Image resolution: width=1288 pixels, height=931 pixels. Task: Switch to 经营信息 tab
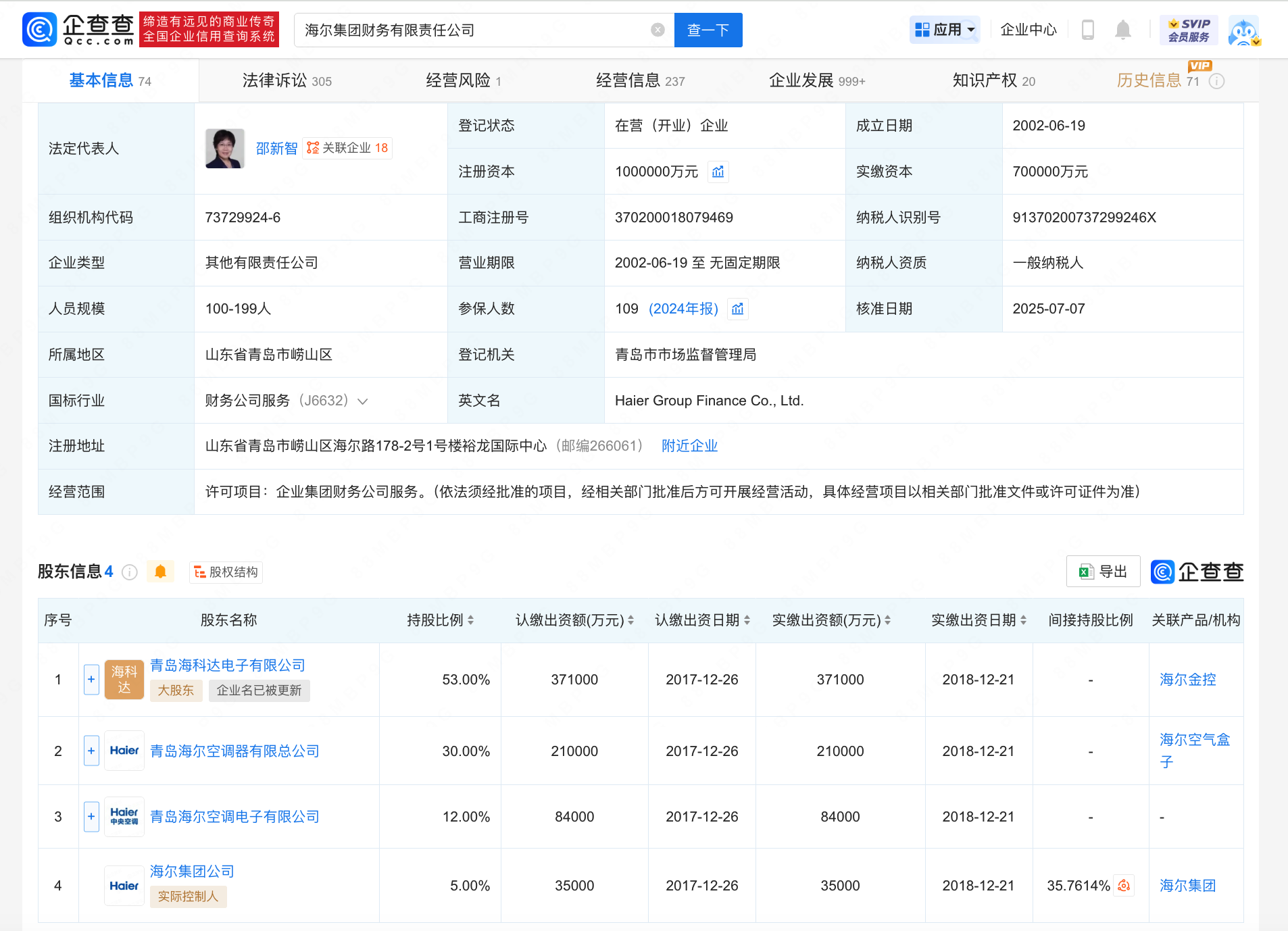click(641, 81)
